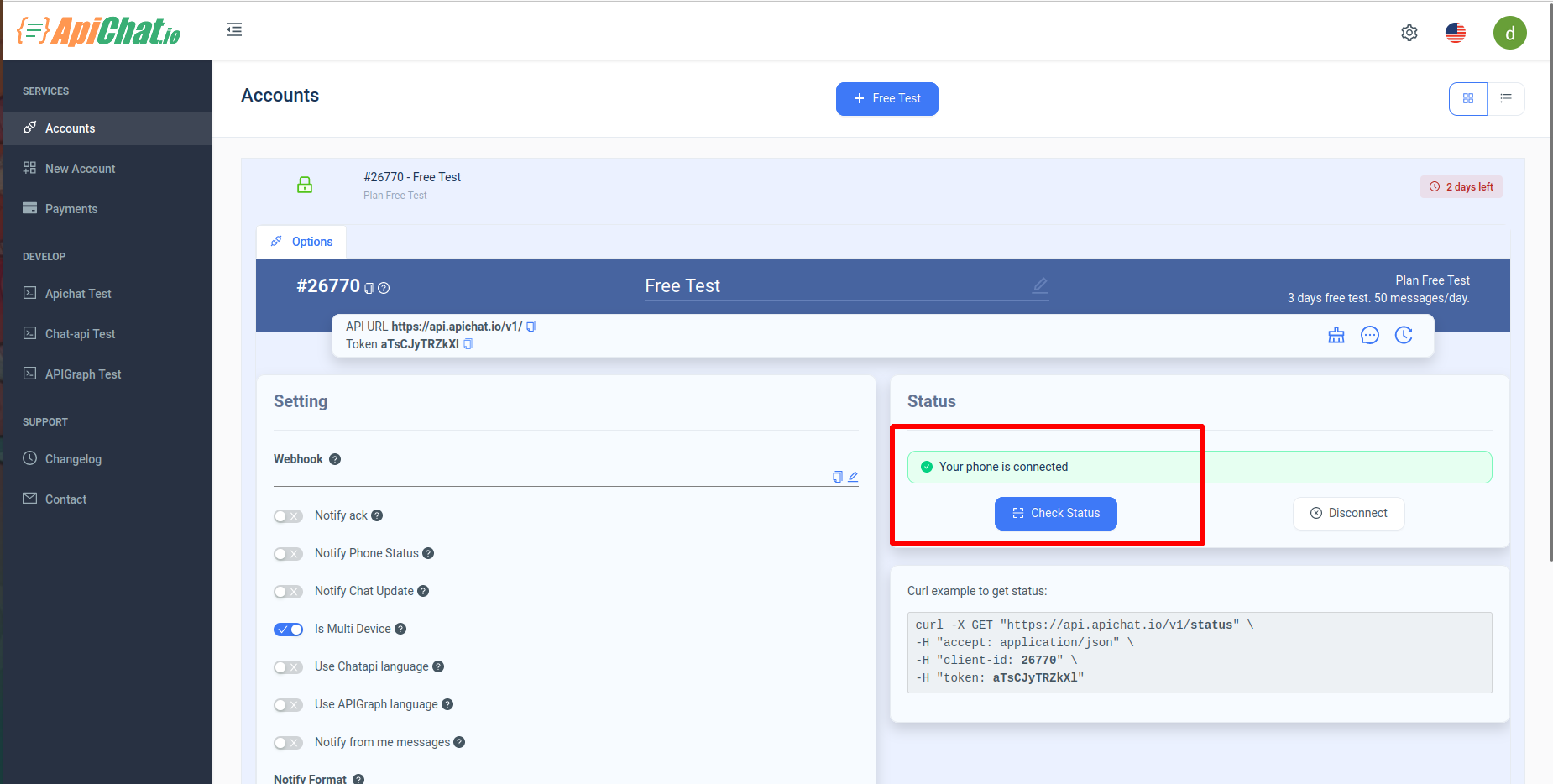Open the user avatar 'd' menu
Image resolution: width=1553 pixels, height=784 pixels.
pos(1510,33)
